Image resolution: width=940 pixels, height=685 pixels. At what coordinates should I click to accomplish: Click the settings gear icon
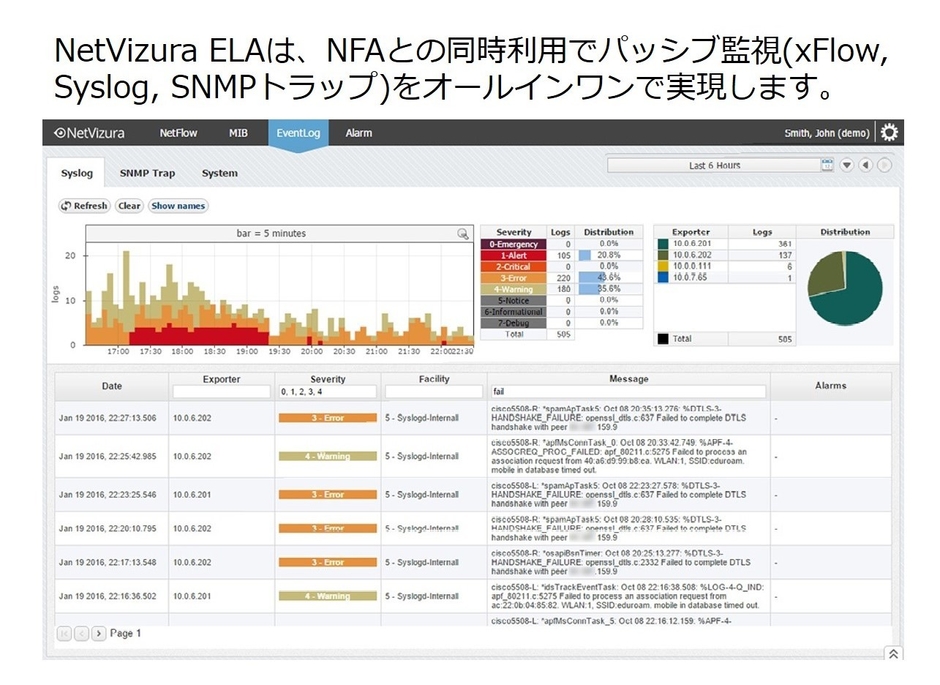pyautogui.click(x=888, y=131)
